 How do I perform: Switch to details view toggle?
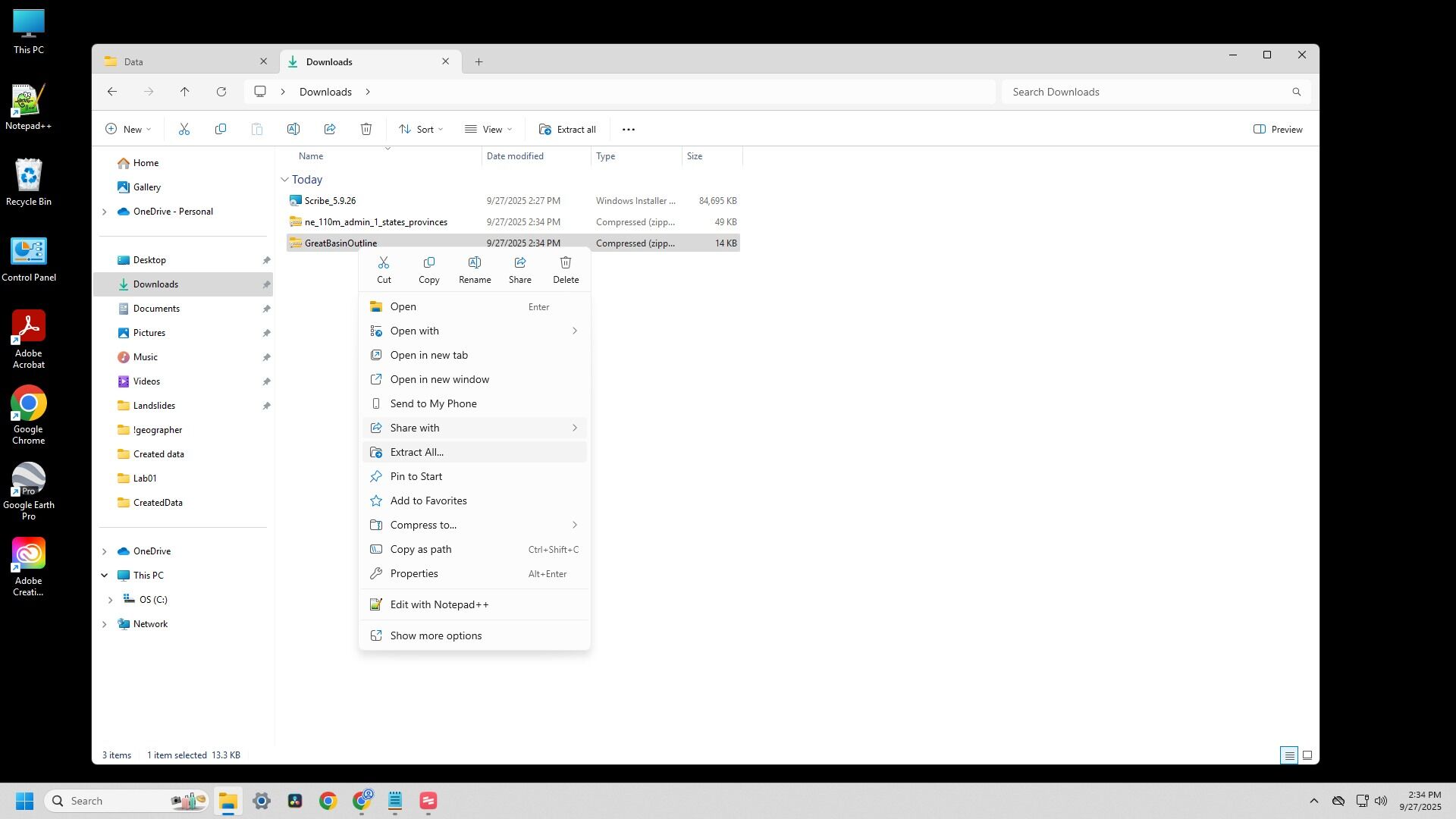point(1288,755)
